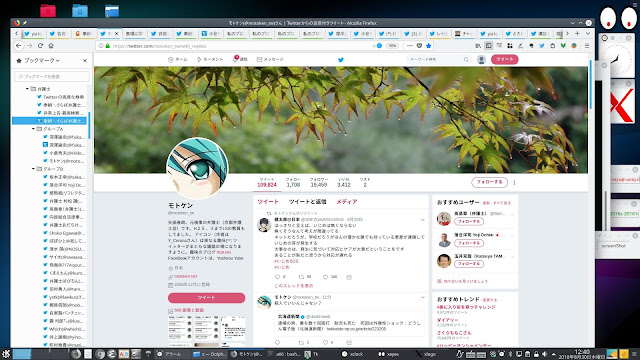
Task: Open the motoken.net profile link
Action: coord(186,276)
